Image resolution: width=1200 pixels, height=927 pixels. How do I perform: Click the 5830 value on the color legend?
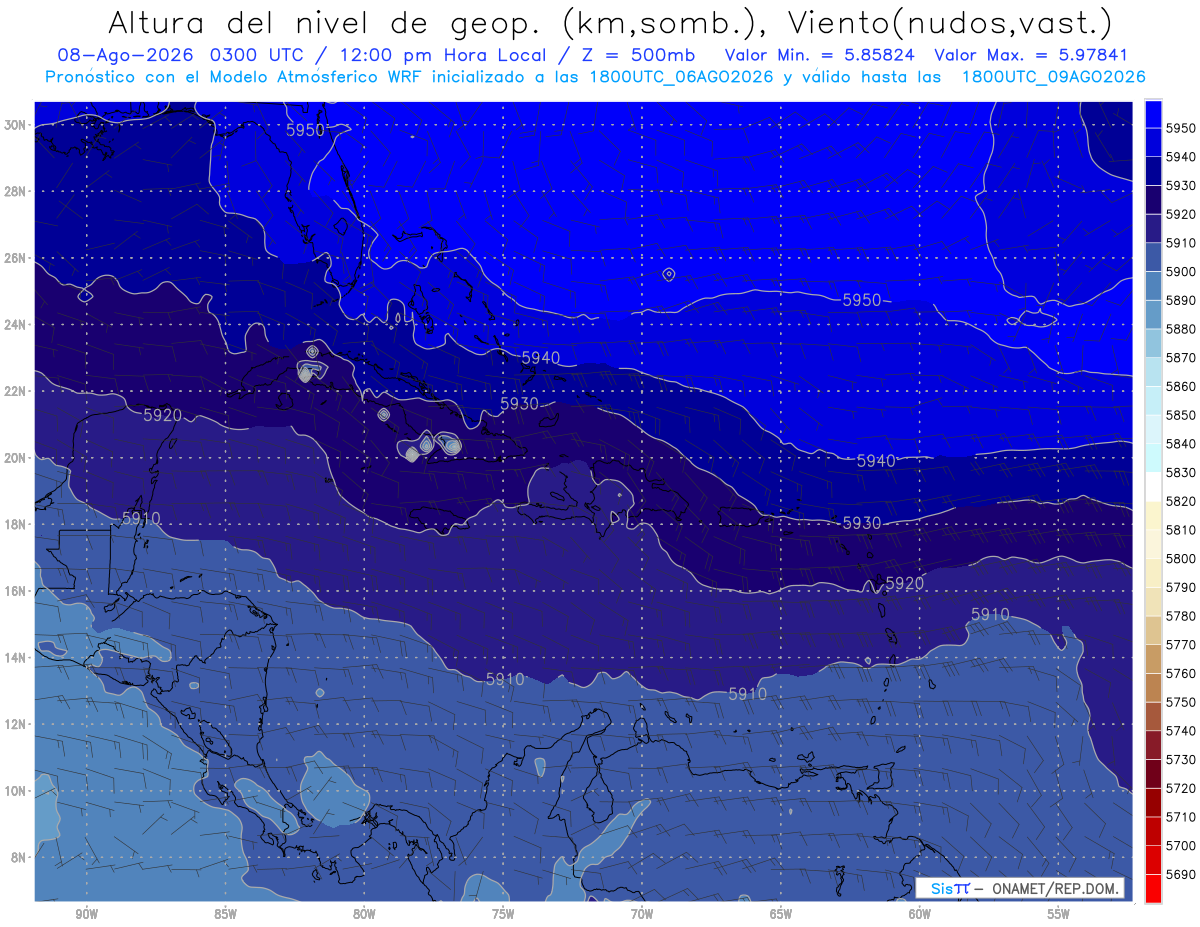tap(1181, 472)
